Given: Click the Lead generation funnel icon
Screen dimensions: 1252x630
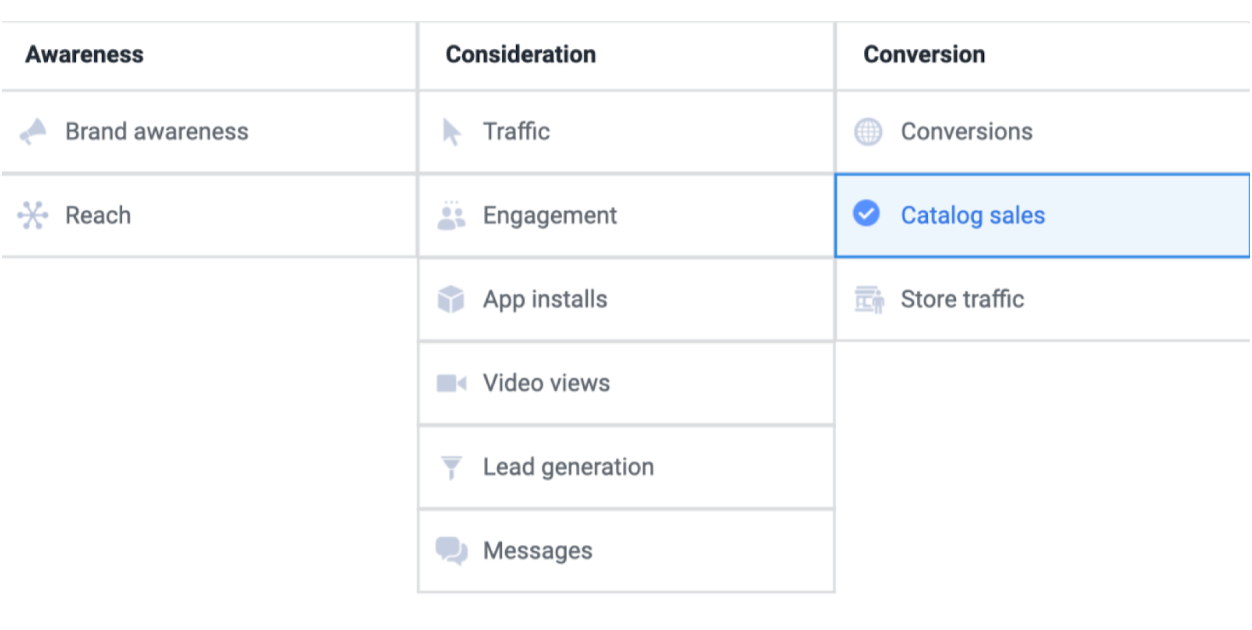Looking at the screenshot, I should tap(452, 467).
